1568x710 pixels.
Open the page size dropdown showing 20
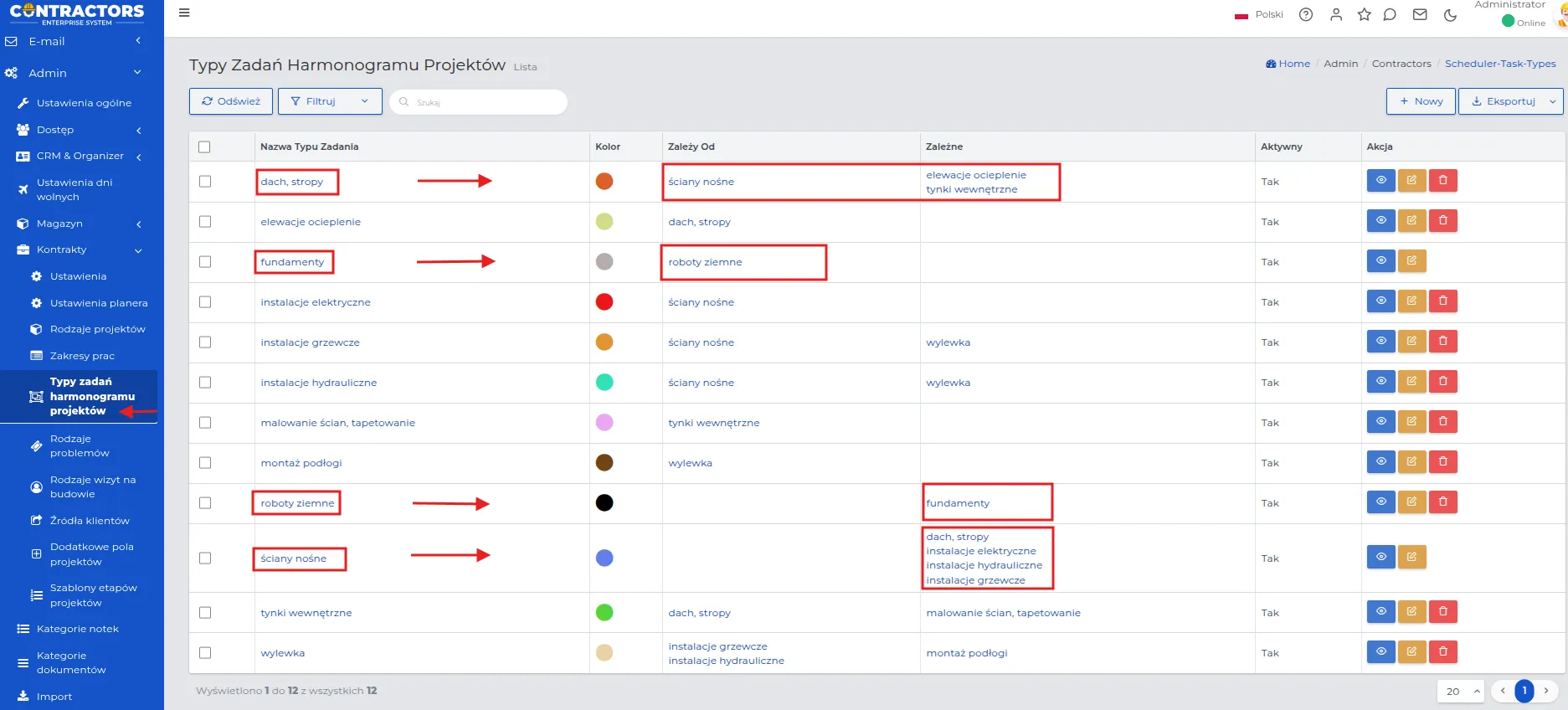point(1460,691)
